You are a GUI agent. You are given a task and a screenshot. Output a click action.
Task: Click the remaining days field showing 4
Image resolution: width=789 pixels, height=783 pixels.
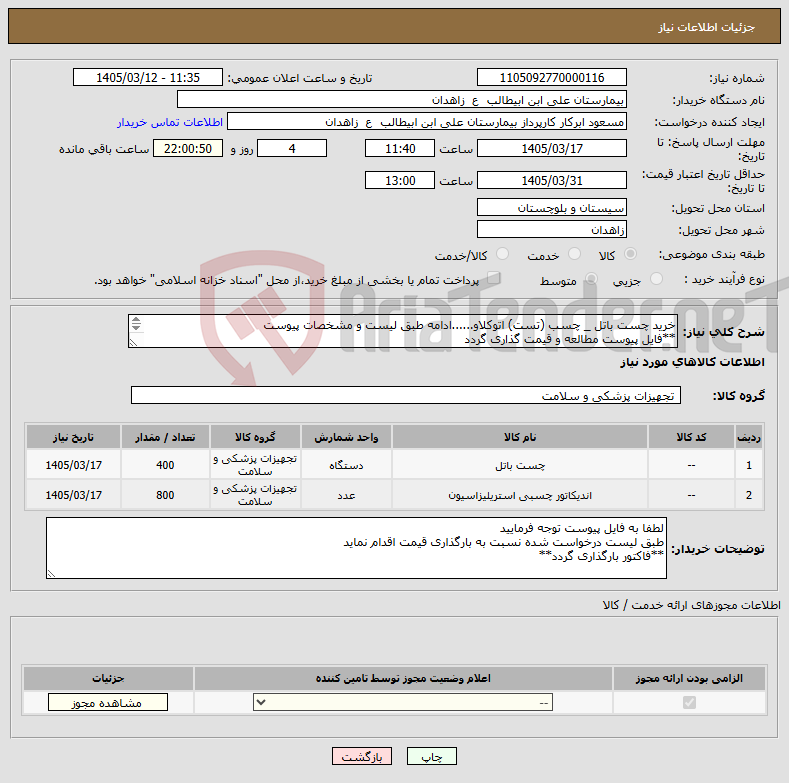292,148
